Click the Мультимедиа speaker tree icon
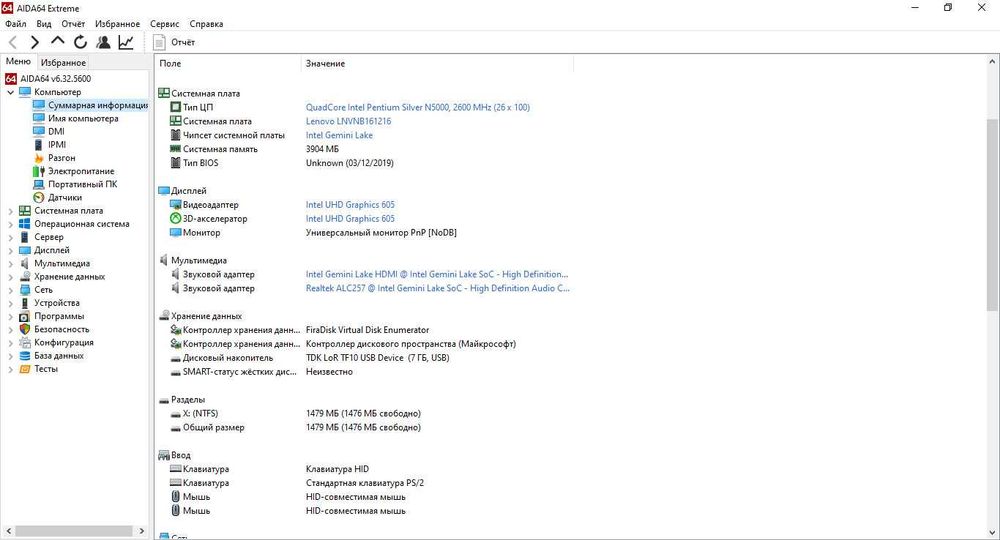This screenshot has height=540, width=1000. pos(25,263)
